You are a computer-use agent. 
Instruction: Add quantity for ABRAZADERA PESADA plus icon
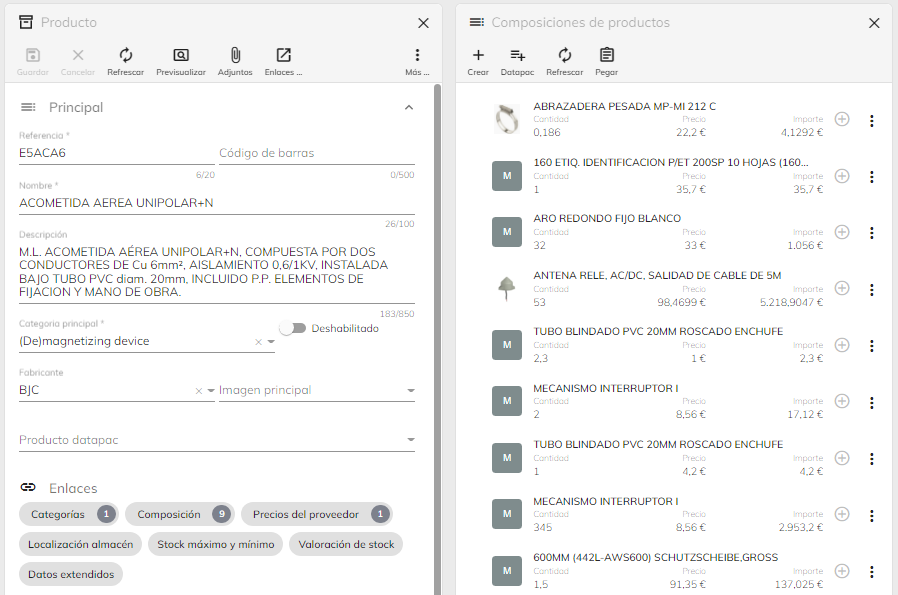coord(842,119)
